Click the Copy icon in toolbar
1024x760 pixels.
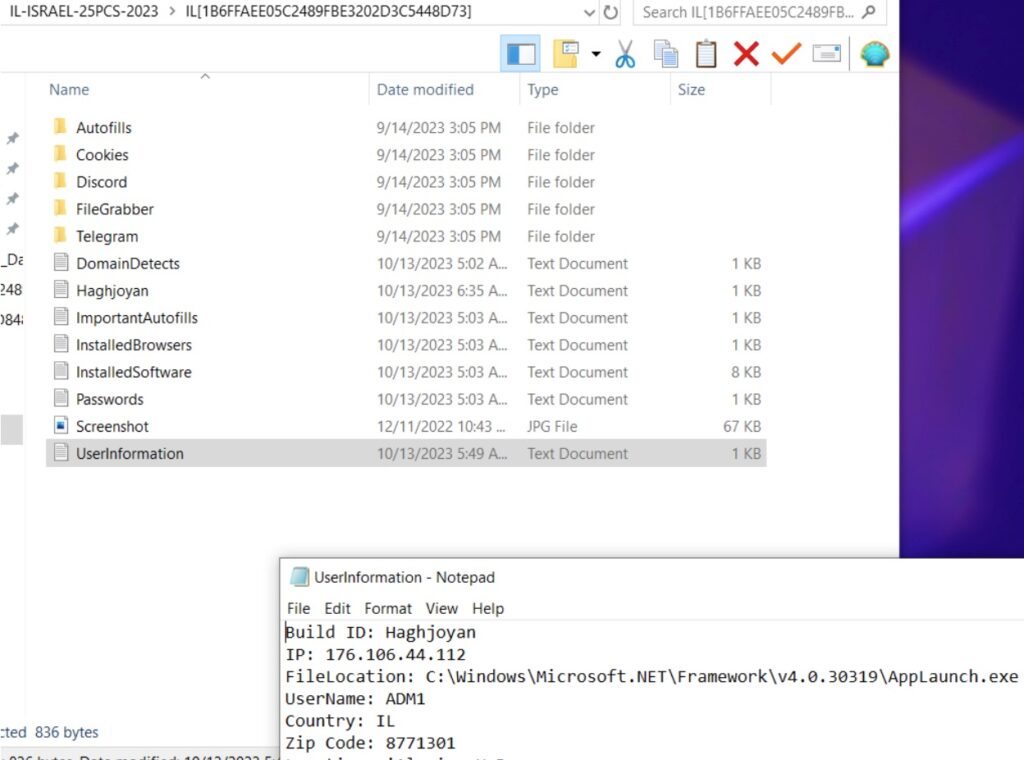click(x=665, y=54)
